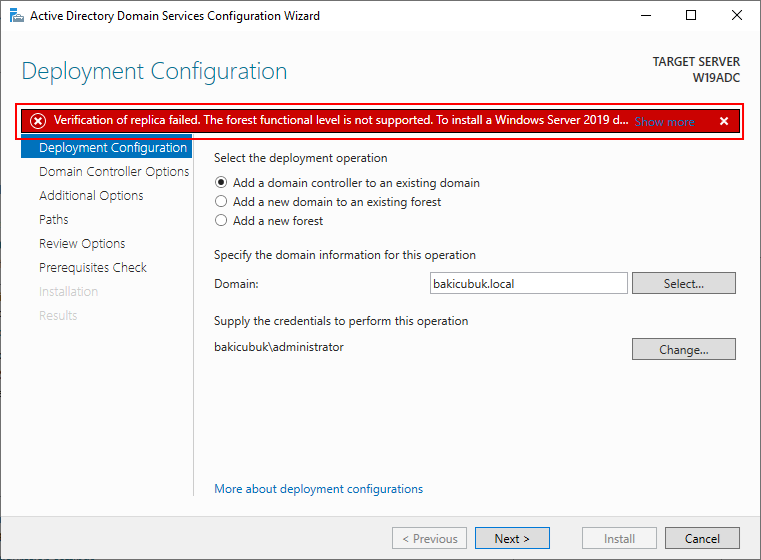Viewport: 761px width, 560px height.
Task: Click the red error circle icon
Action: tap(38, 120)
